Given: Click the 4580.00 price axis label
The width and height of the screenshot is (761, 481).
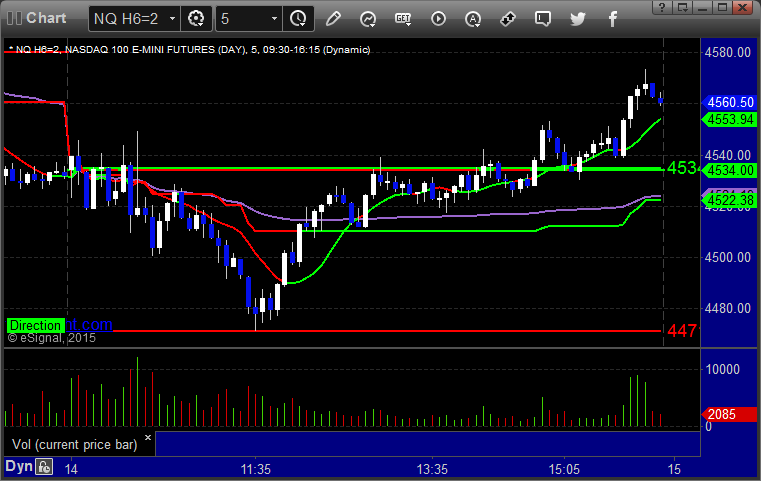Looking at the screenshot, I should [x=728, y=52].
